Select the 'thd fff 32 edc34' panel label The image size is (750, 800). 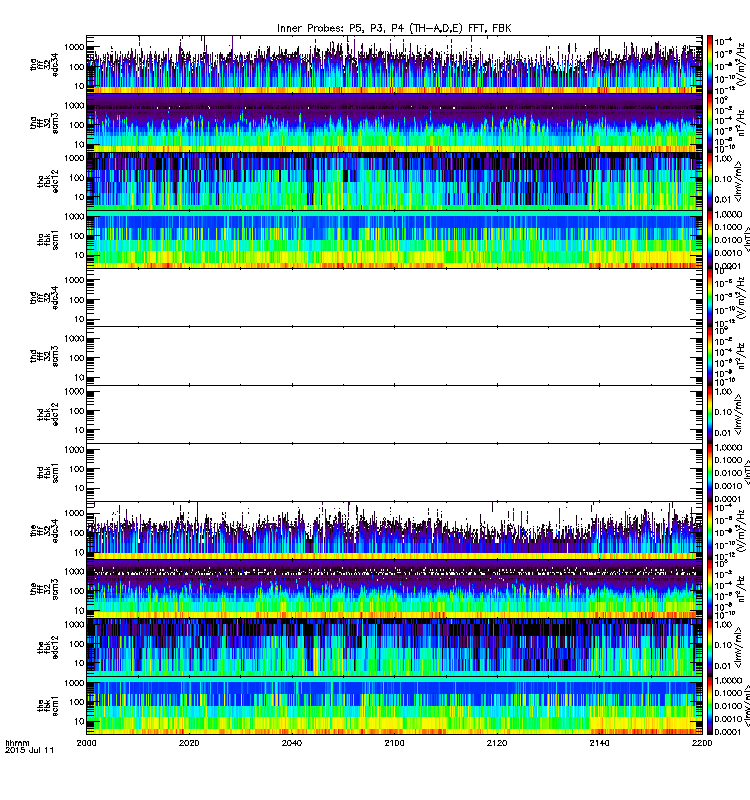[x=44, y=297]
